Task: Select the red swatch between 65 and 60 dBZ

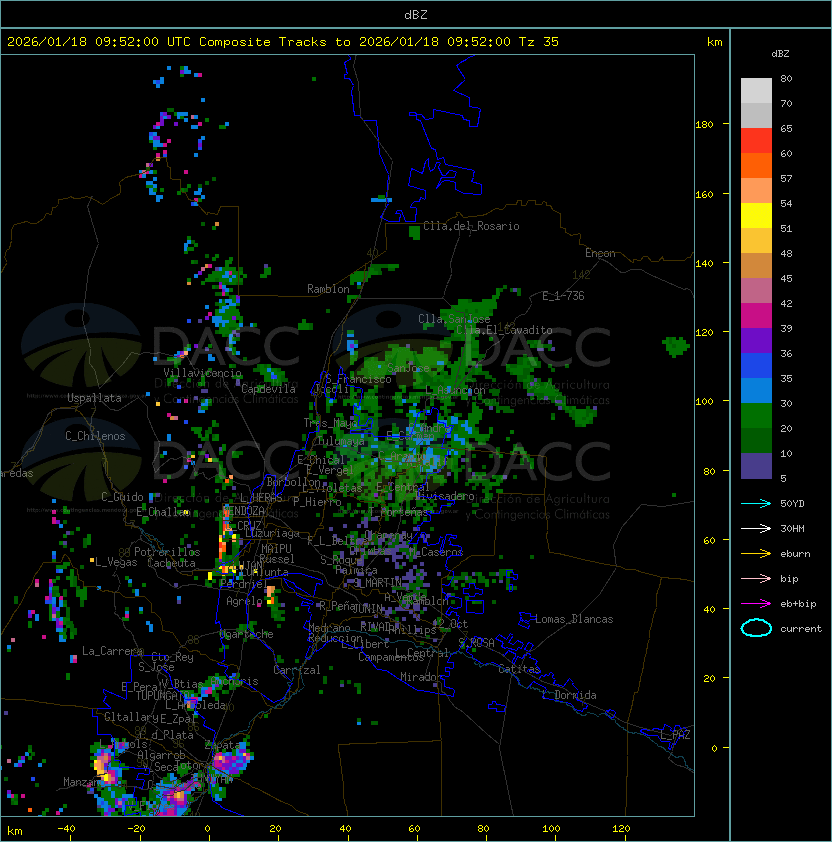Action: (x=756, y=141)
